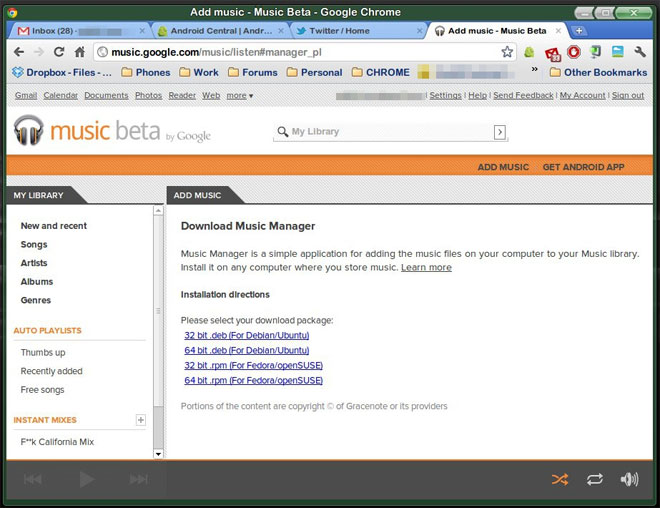Reload the page with refresh icon
Screen dimensions: 660x508
coord(59,52)
